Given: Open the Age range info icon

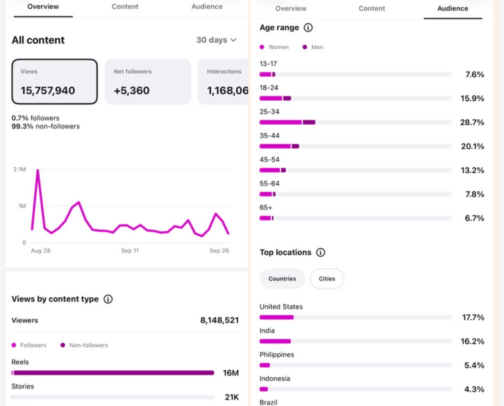Looking at the screenshot, I should [308, 28].
